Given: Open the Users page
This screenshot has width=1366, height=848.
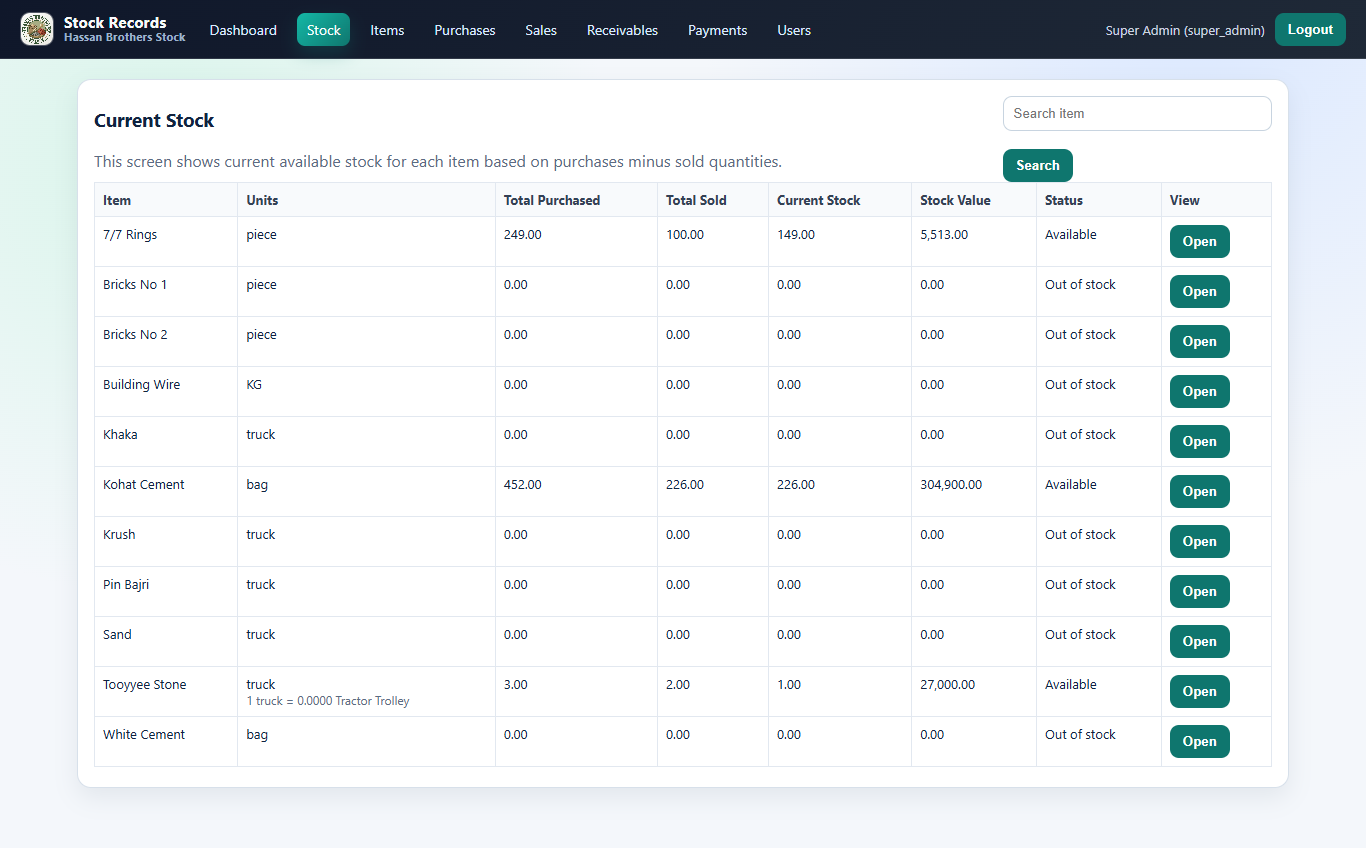Looking at the screenshot, I should tap(794, 30).
